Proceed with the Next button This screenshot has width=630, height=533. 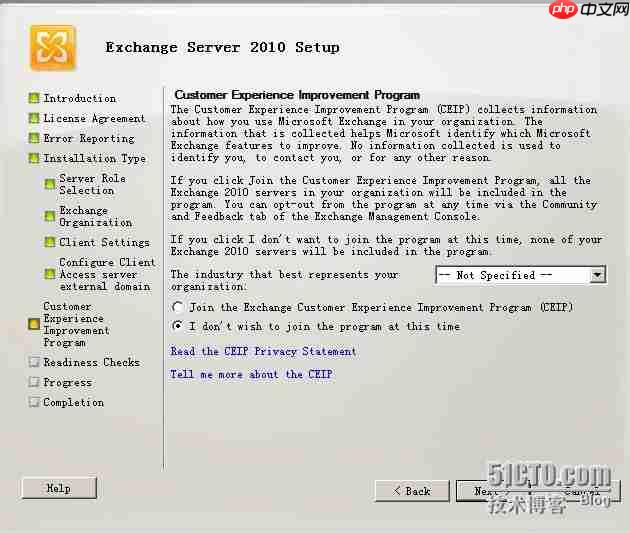493,491
